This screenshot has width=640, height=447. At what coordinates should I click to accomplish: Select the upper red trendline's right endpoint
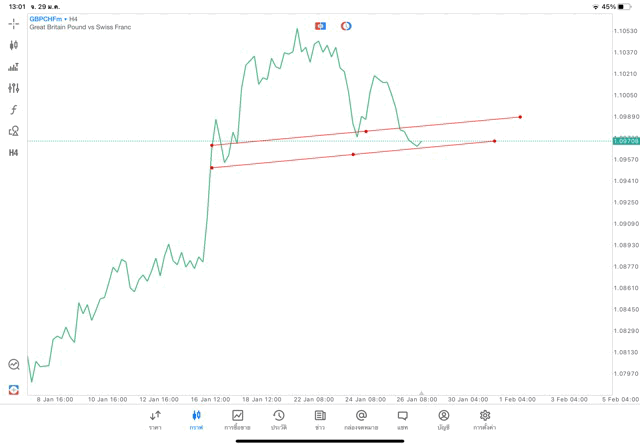coord(520,117)
